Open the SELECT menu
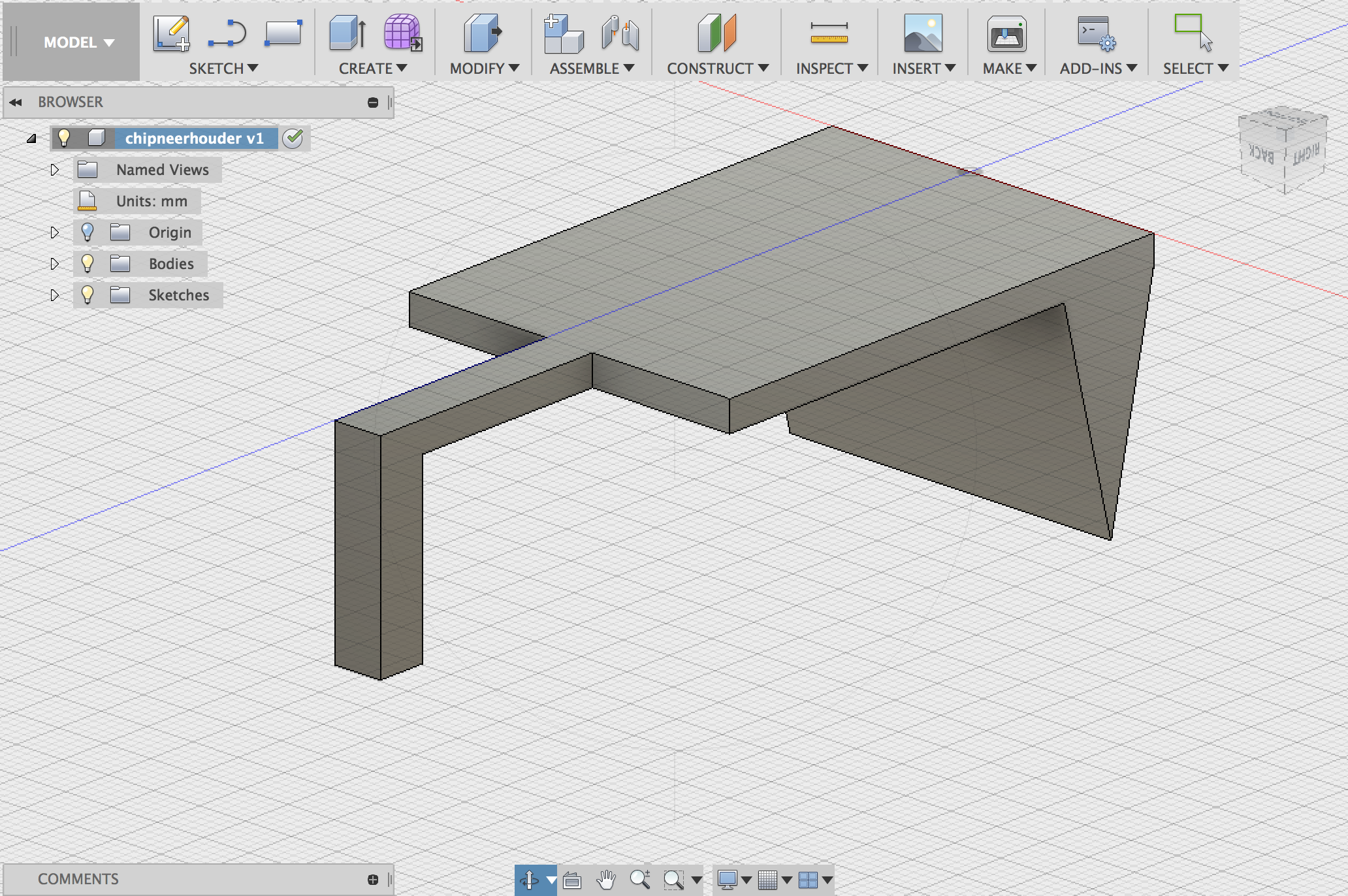 point(1195,69)
